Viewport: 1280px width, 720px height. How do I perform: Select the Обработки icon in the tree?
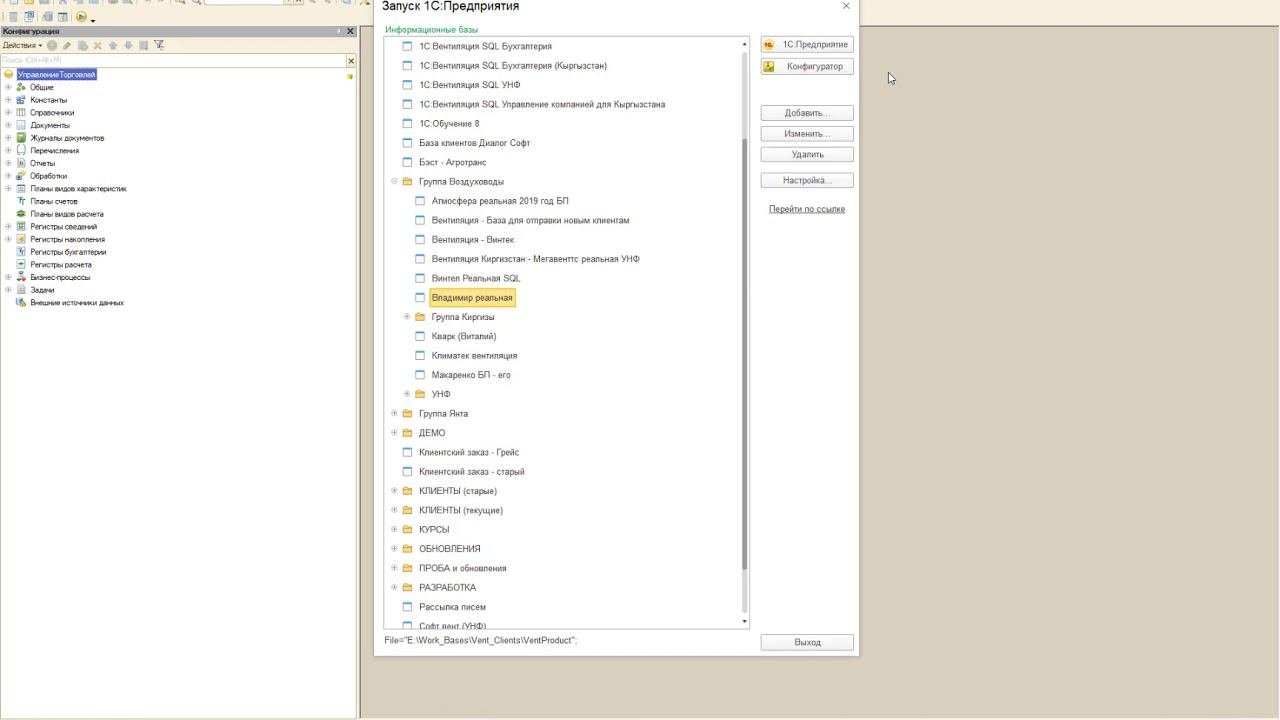21,176
